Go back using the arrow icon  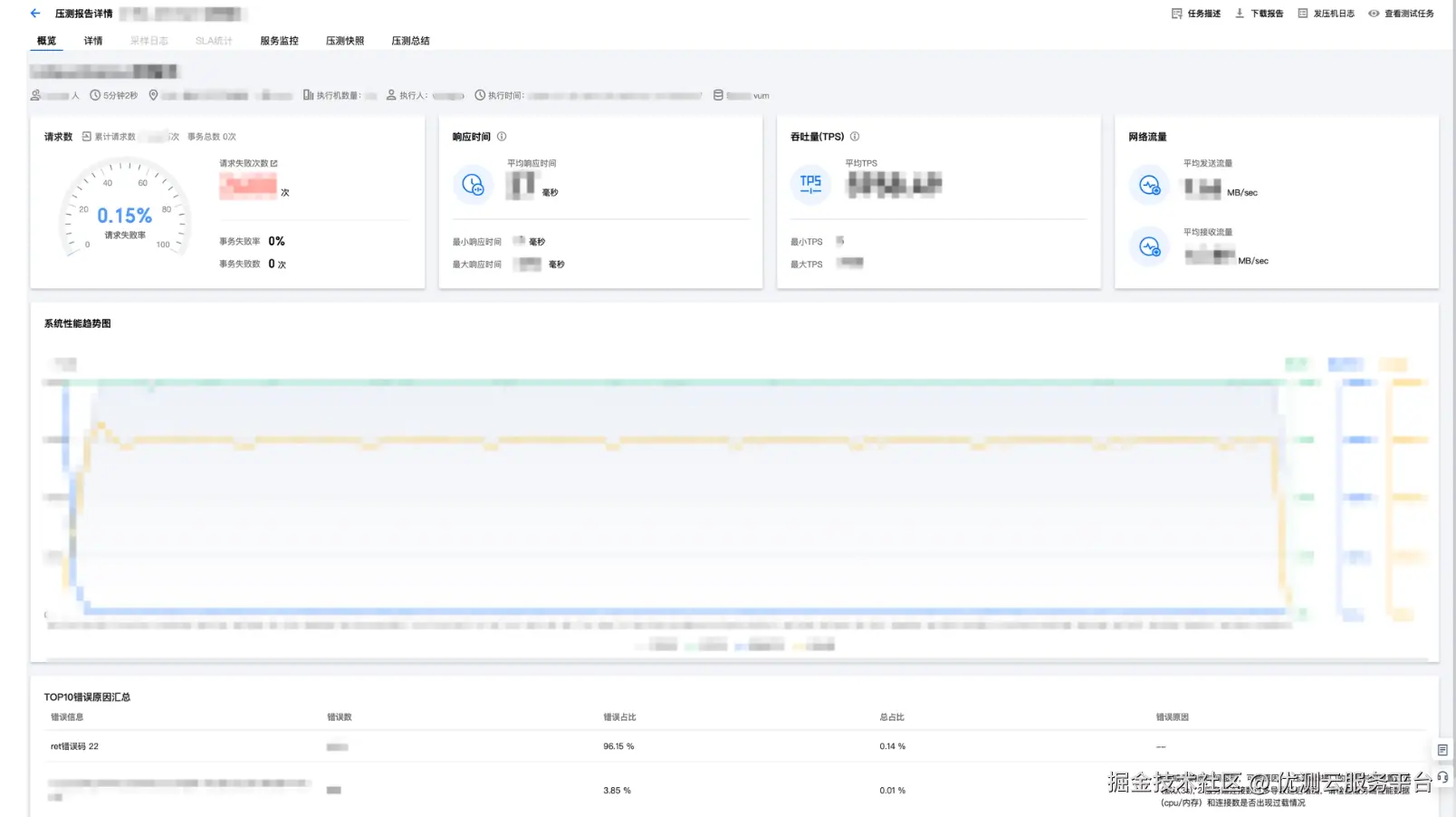35,14
